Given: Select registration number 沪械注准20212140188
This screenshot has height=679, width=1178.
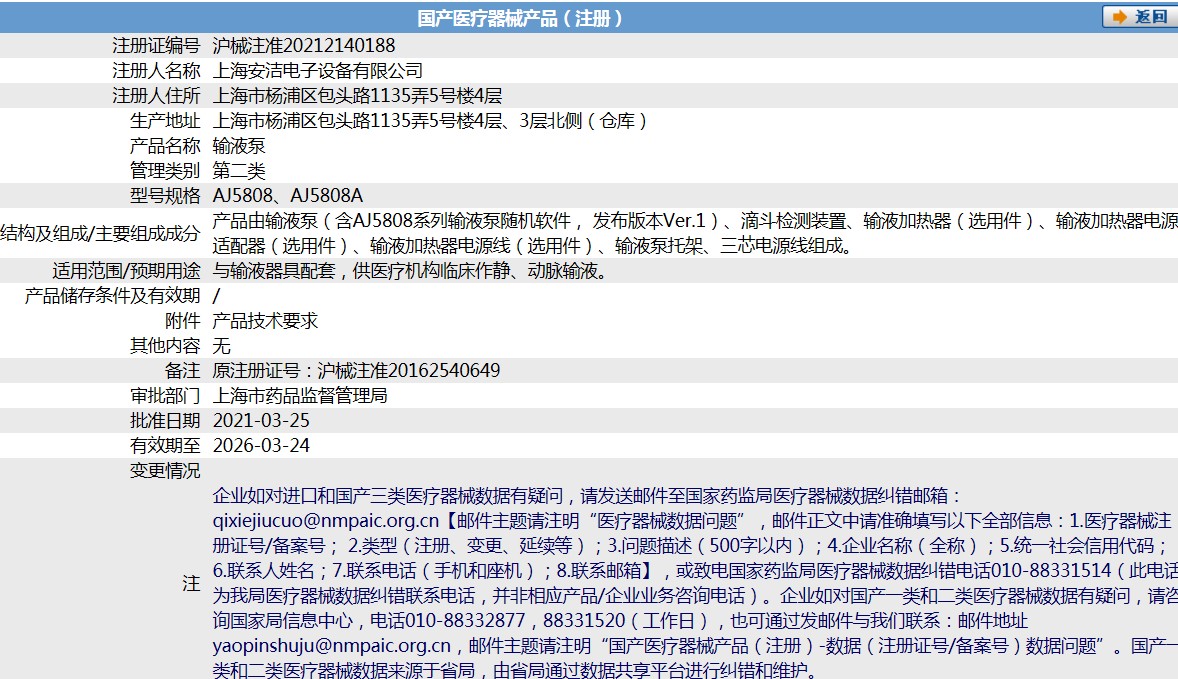Looking at the screenshot, I should coord(304,46).
